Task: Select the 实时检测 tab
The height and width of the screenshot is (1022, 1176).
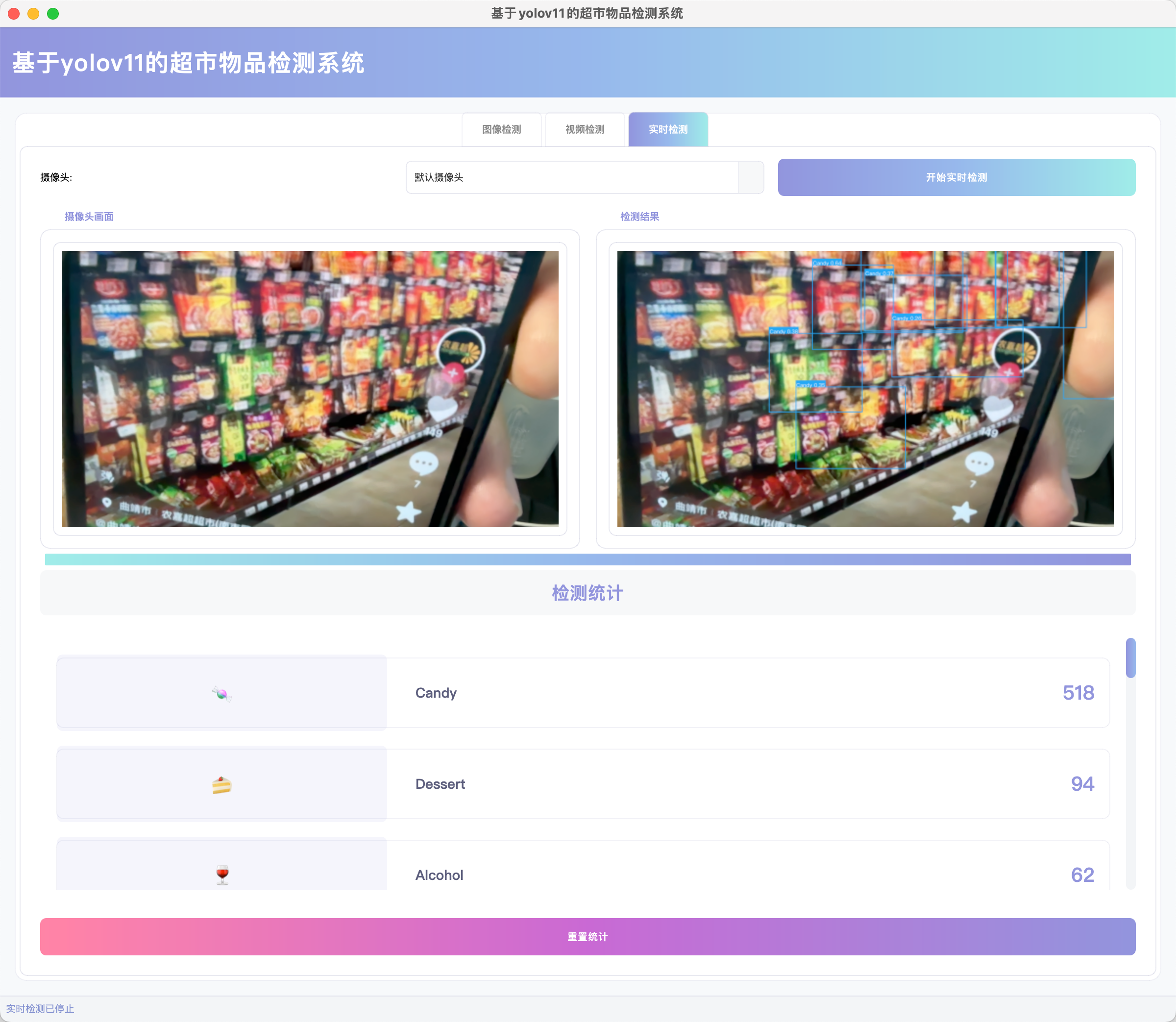Action: click(x=668, y=129)
